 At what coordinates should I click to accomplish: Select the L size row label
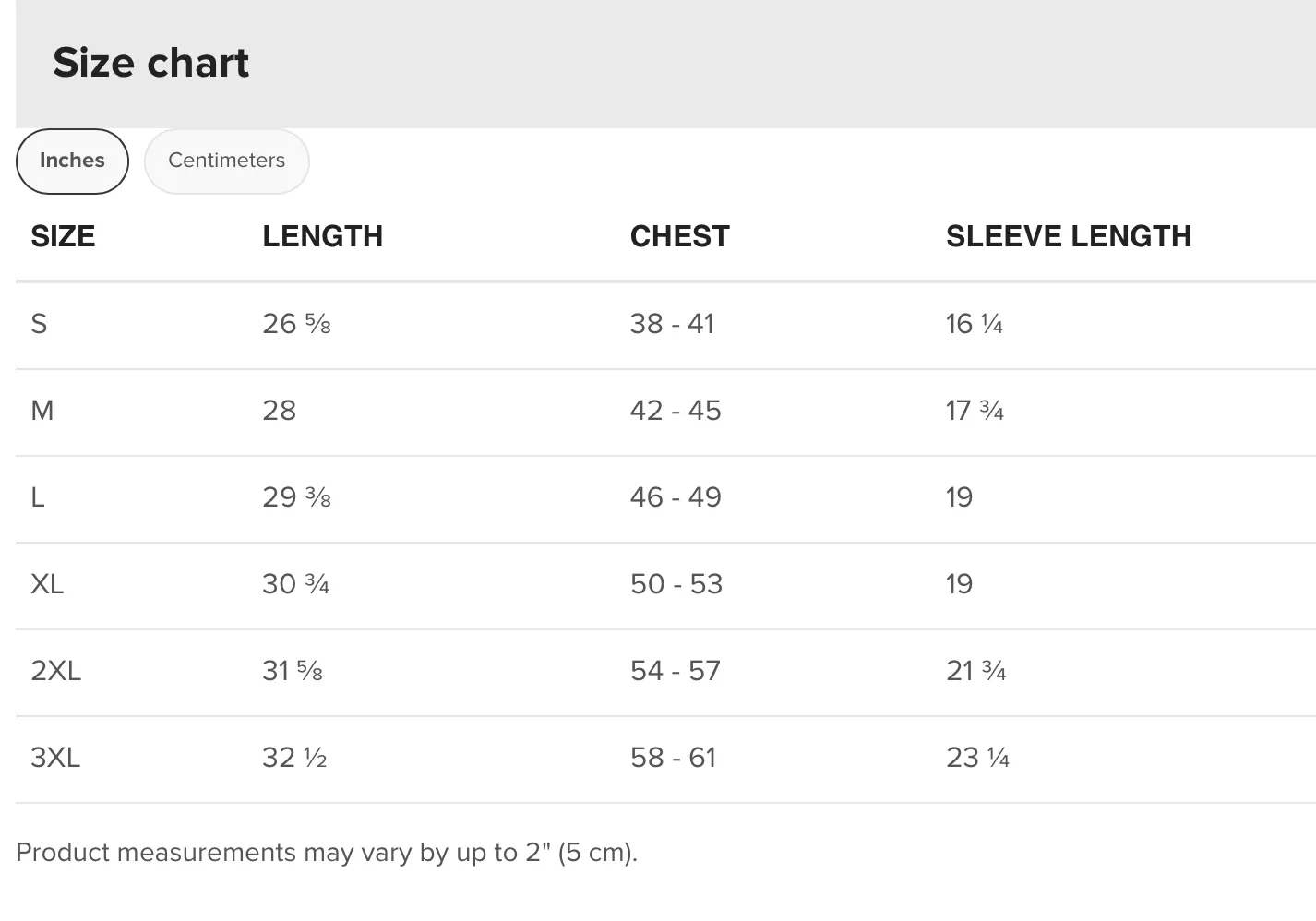click(x=38, y=497)
